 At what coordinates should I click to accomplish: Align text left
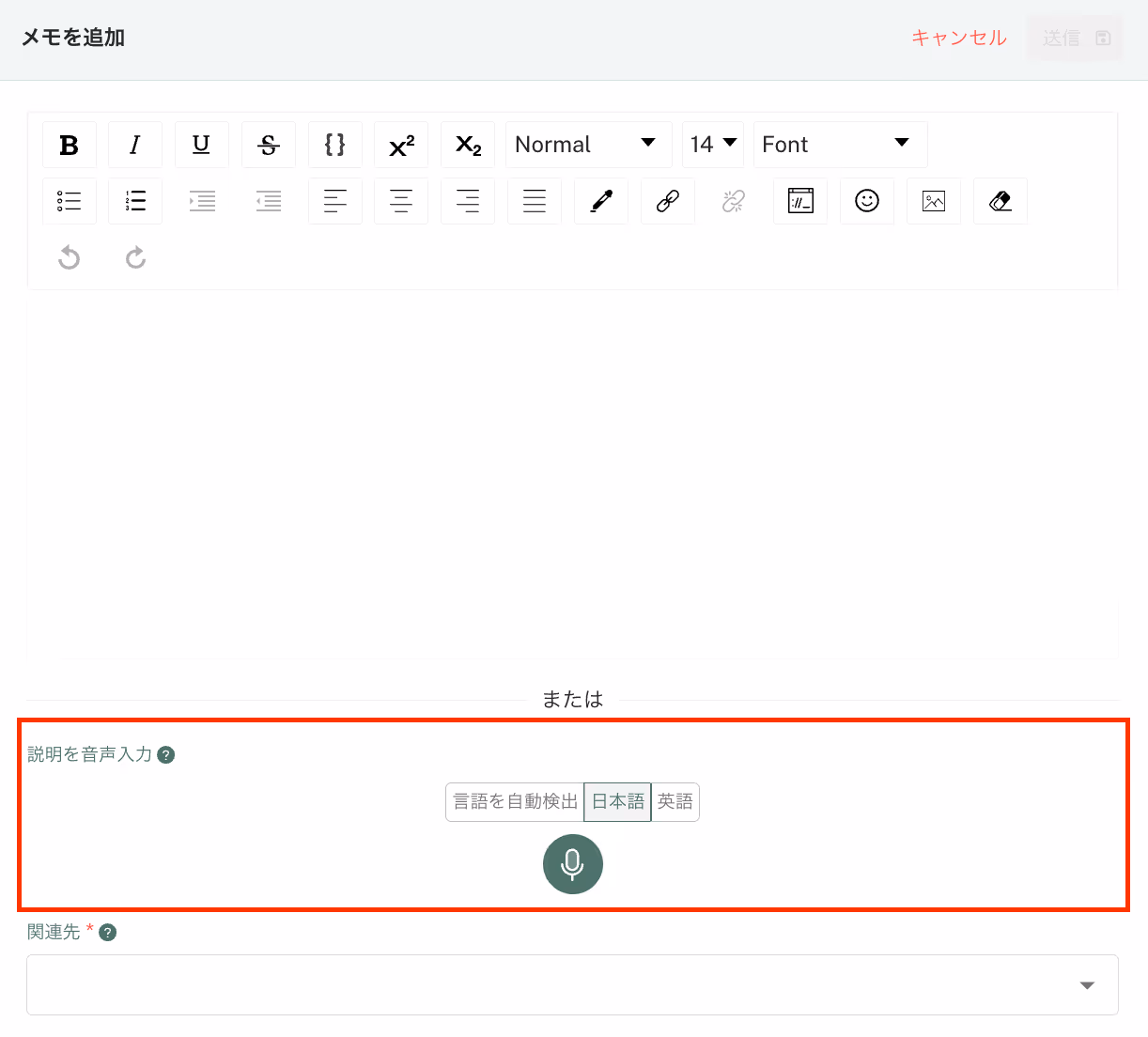[335, 201]
